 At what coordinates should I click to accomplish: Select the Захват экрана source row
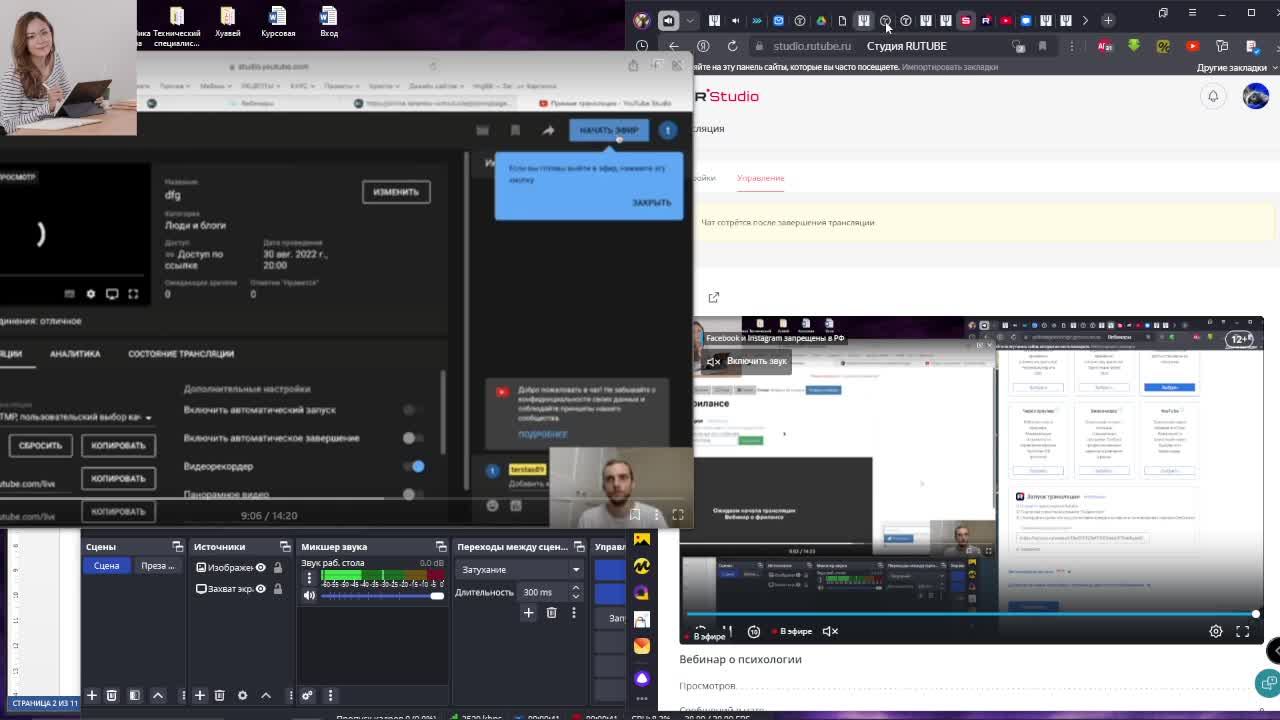click(238, 588)
